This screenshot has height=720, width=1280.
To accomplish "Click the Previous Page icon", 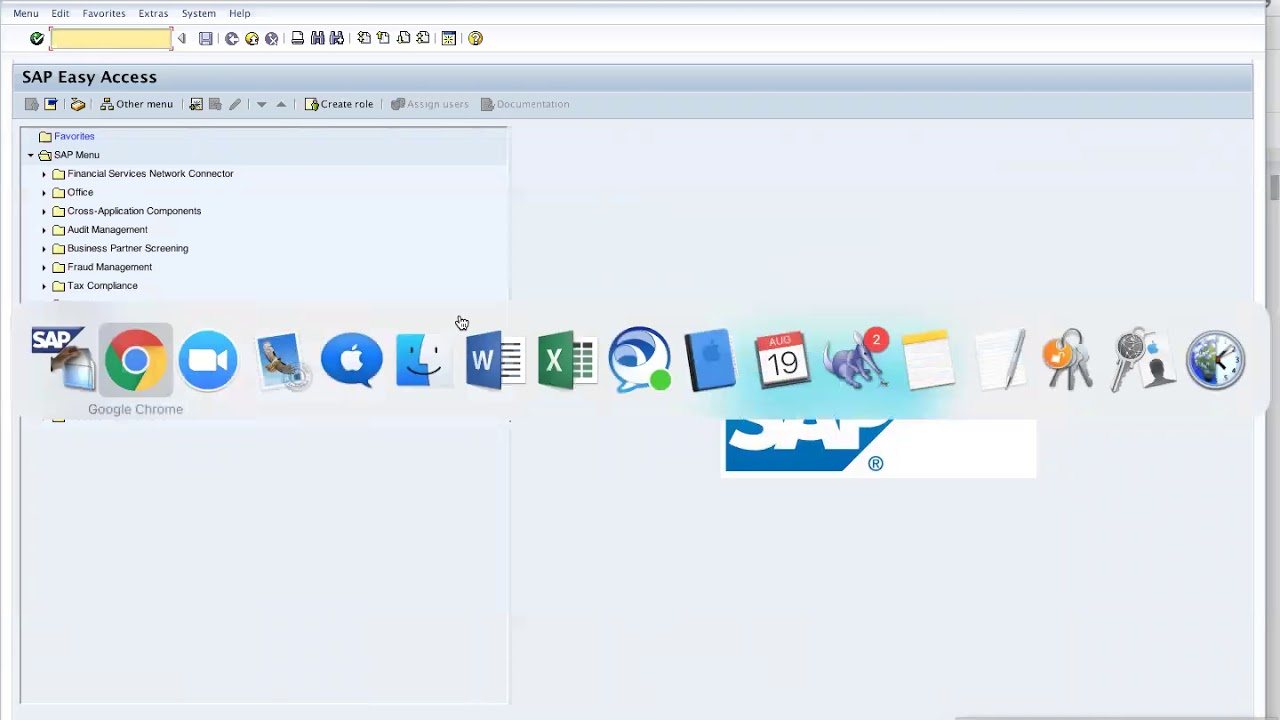I will pos(383,38).
